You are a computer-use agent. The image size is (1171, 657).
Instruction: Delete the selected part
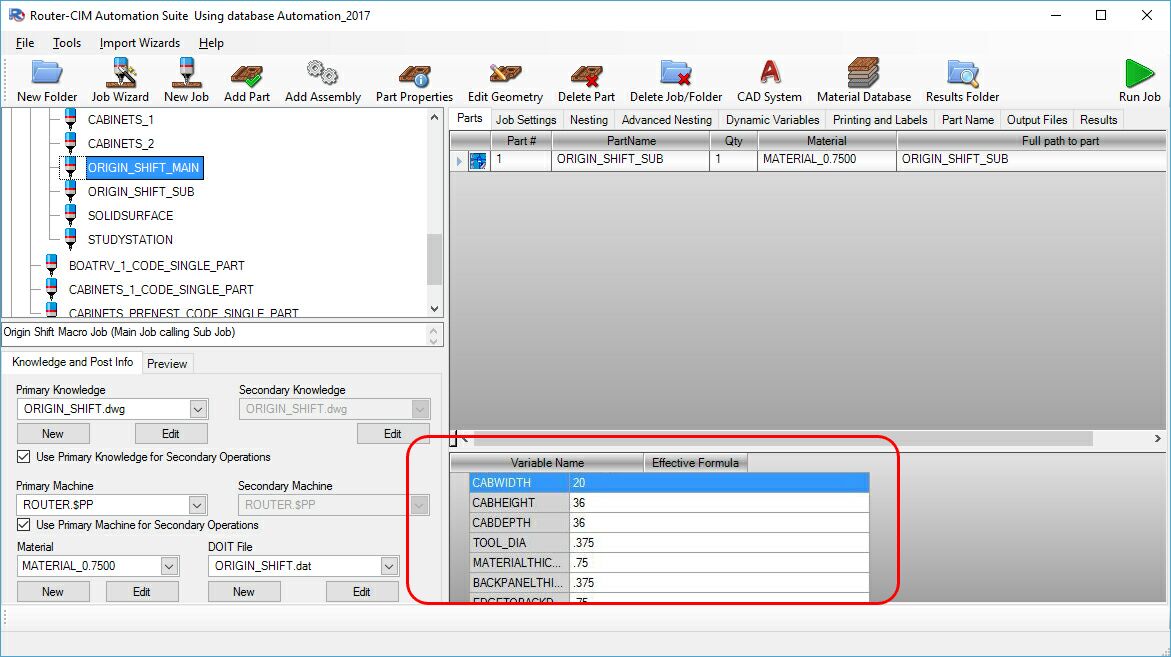586,80
